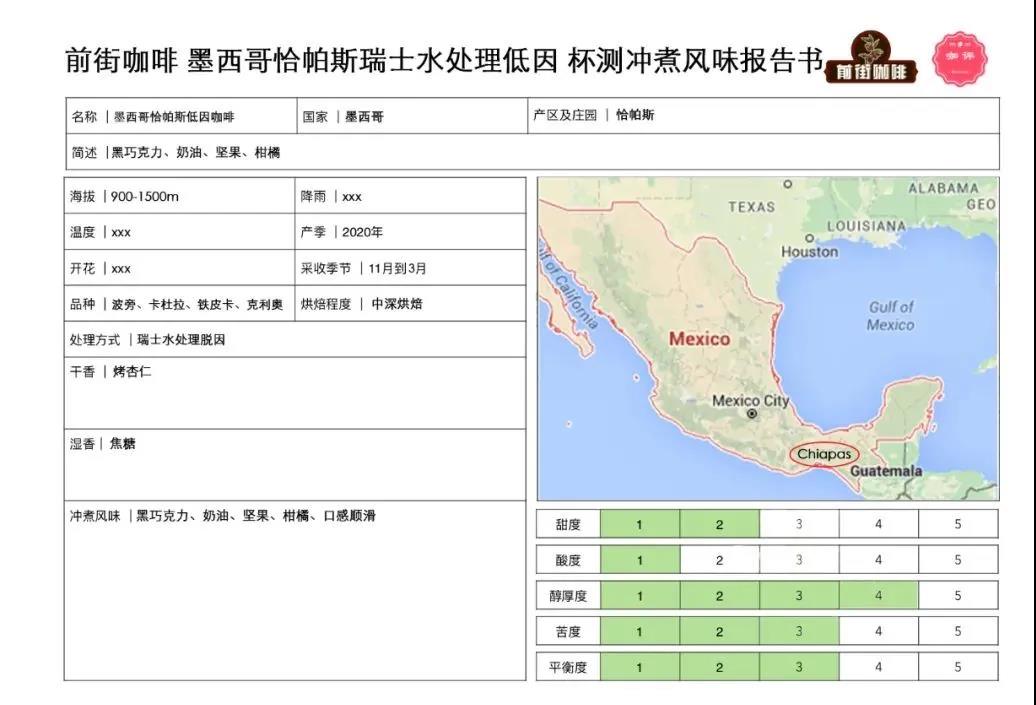Click the 海拔 900-1500m field
Viewport: 1036px width, 705px height.
pos(180,196)
